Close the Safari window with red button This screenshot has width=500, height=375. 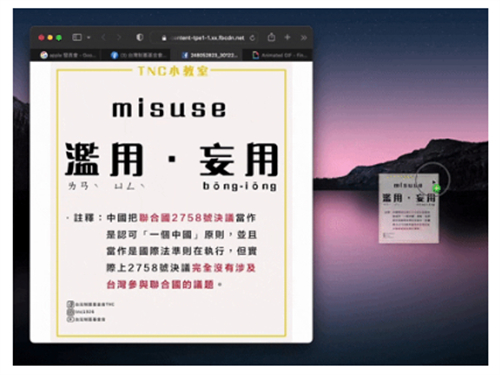(x=41, y=38)
